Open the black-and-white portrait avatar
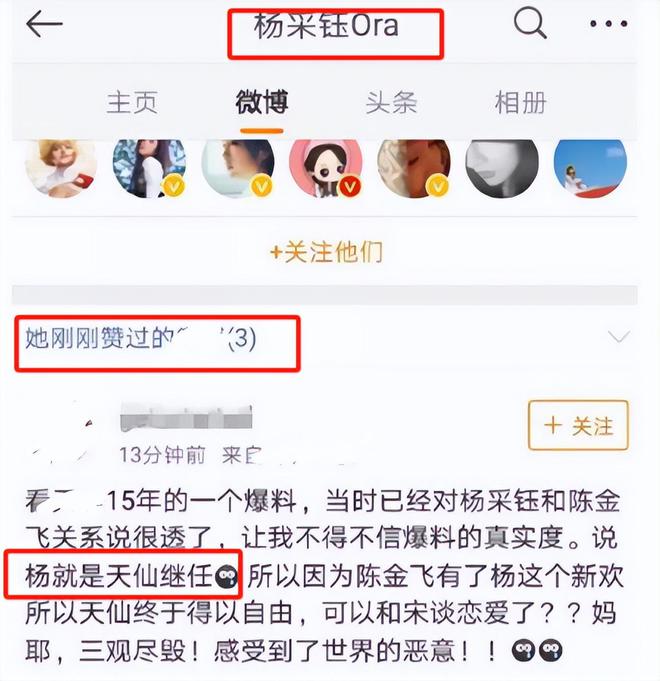Image resolution: width=660 pixels, height=681 pixels. tap(502, 168)
